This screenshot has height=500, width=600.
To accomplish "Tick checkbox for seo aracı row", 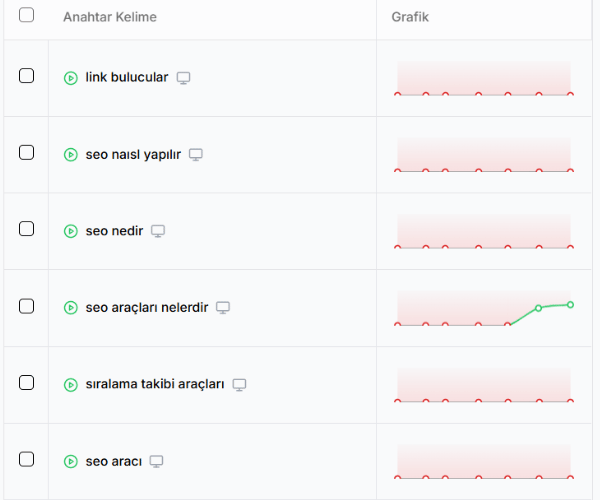I will click(x=26, y=460).
